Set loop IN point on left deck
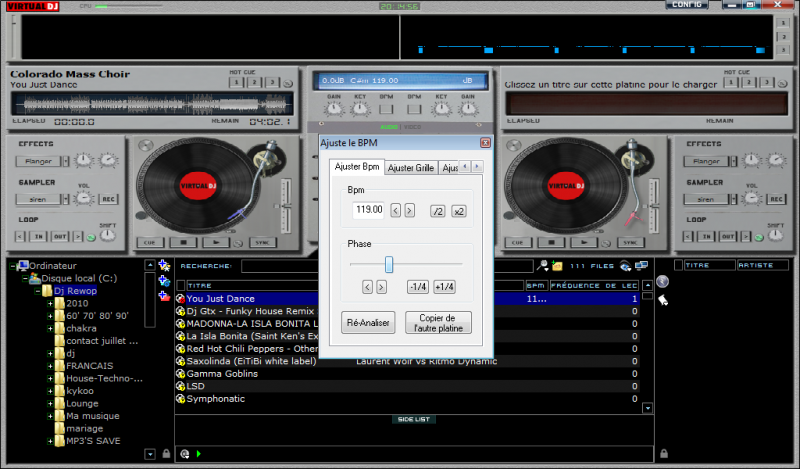This screenshot has width=800, height=469. [37, 236]
